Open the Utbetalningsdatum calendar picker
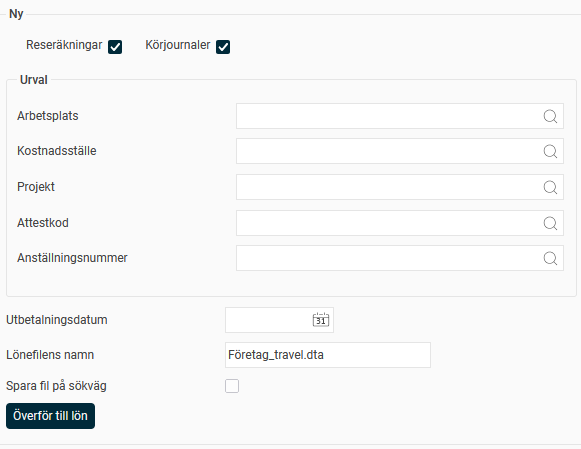This screenshot has width=581, height=449. coord(321,320)
